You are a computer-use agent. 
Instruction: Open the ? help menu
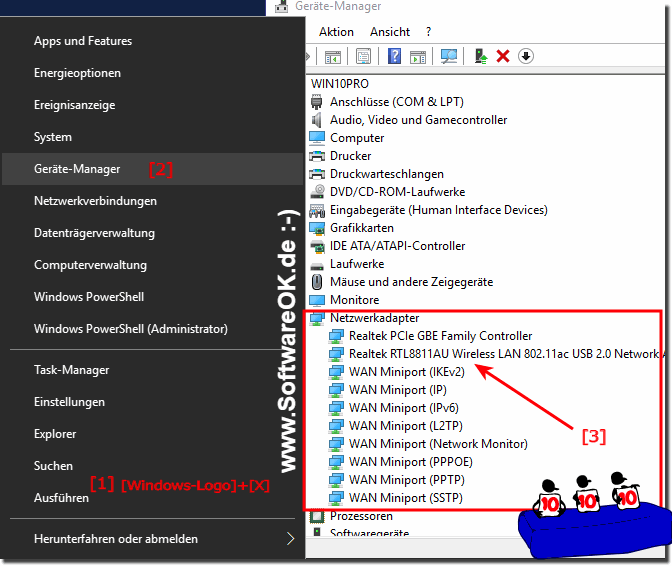428,32
